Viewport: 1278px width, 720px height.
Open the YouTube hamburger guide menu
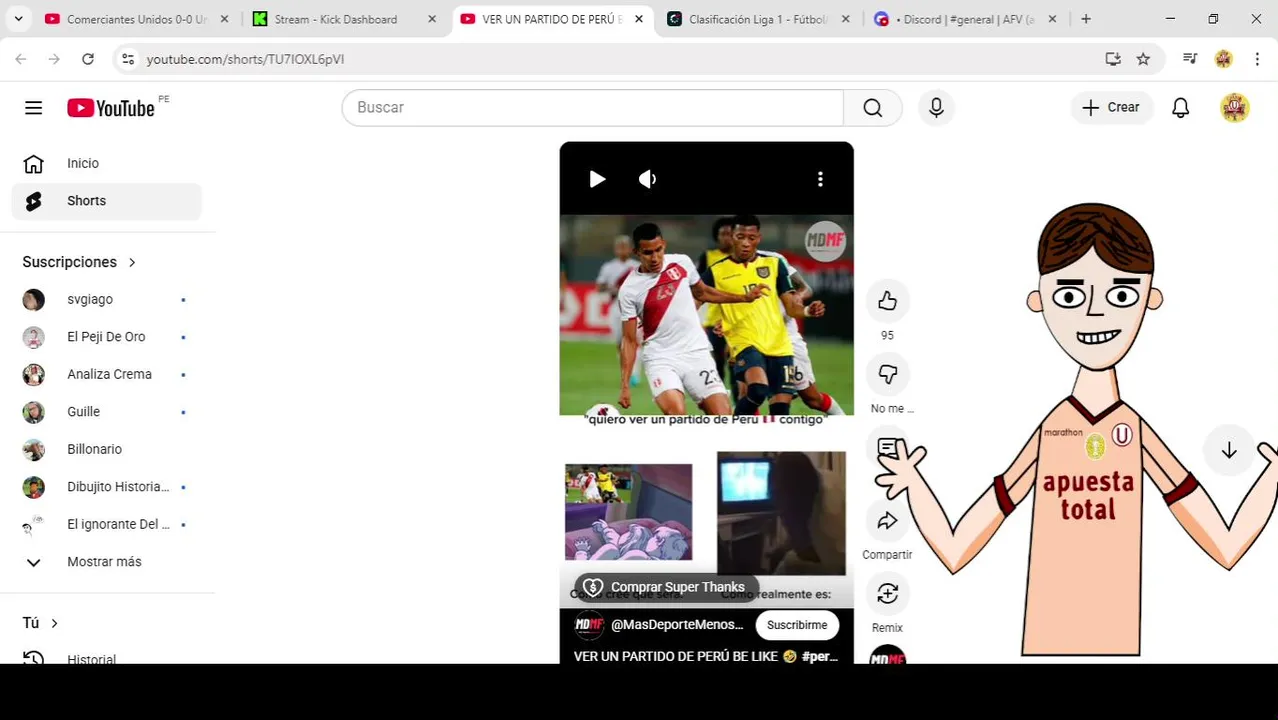[x=33, y=107]
